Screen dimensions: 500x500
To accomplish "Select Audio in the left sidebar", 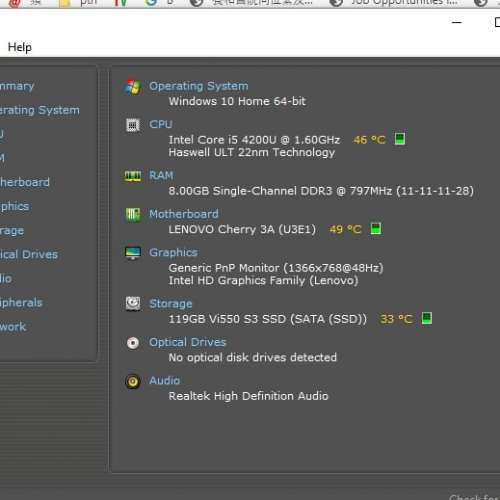I will [6, 279].
